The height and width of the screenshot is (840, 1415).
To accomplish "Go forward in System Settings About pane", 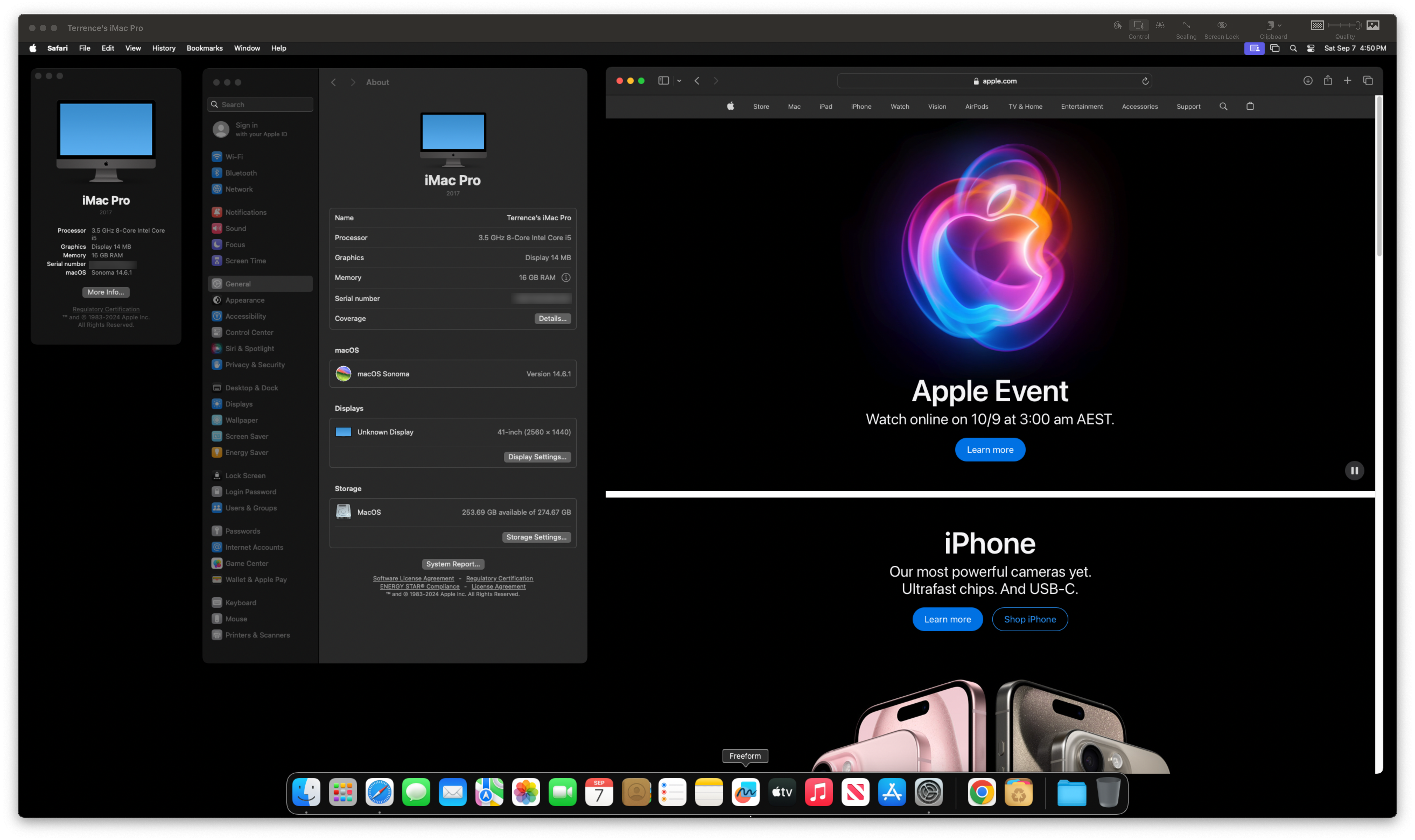I will (x=353, y=82).
